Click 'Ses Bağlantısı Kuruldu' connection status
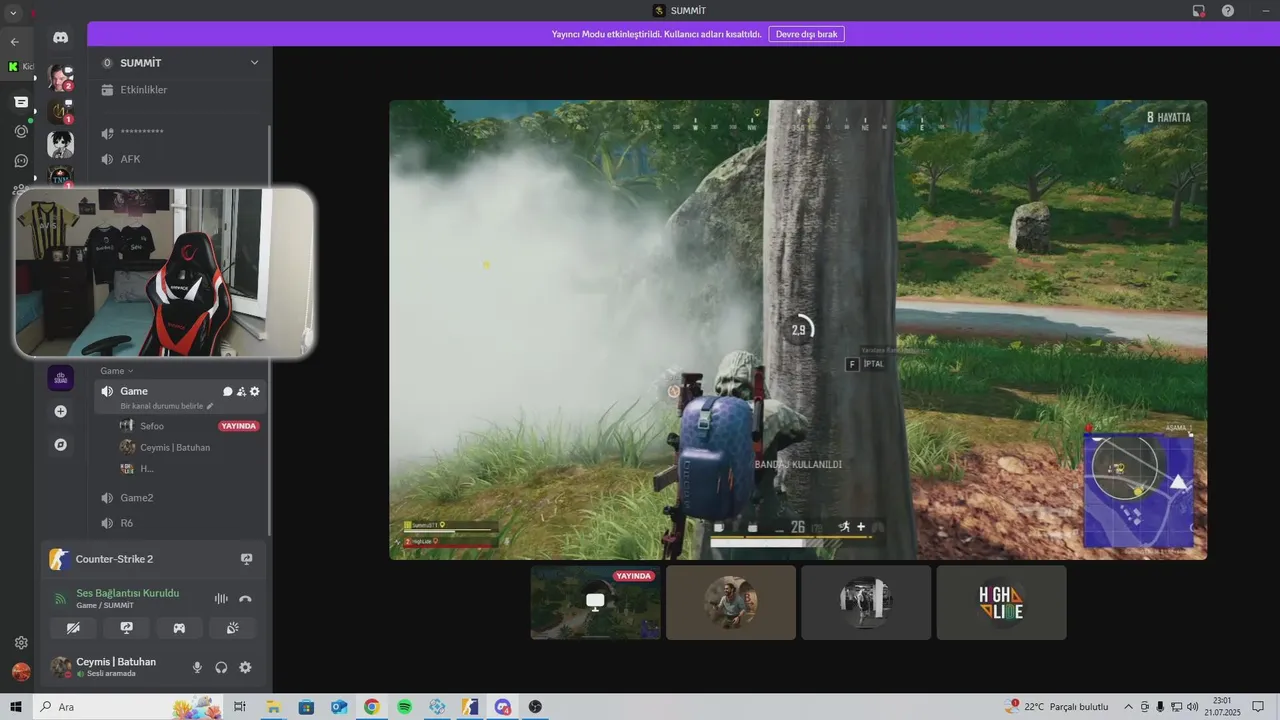 pyautogui.click(x=128, y=593)
